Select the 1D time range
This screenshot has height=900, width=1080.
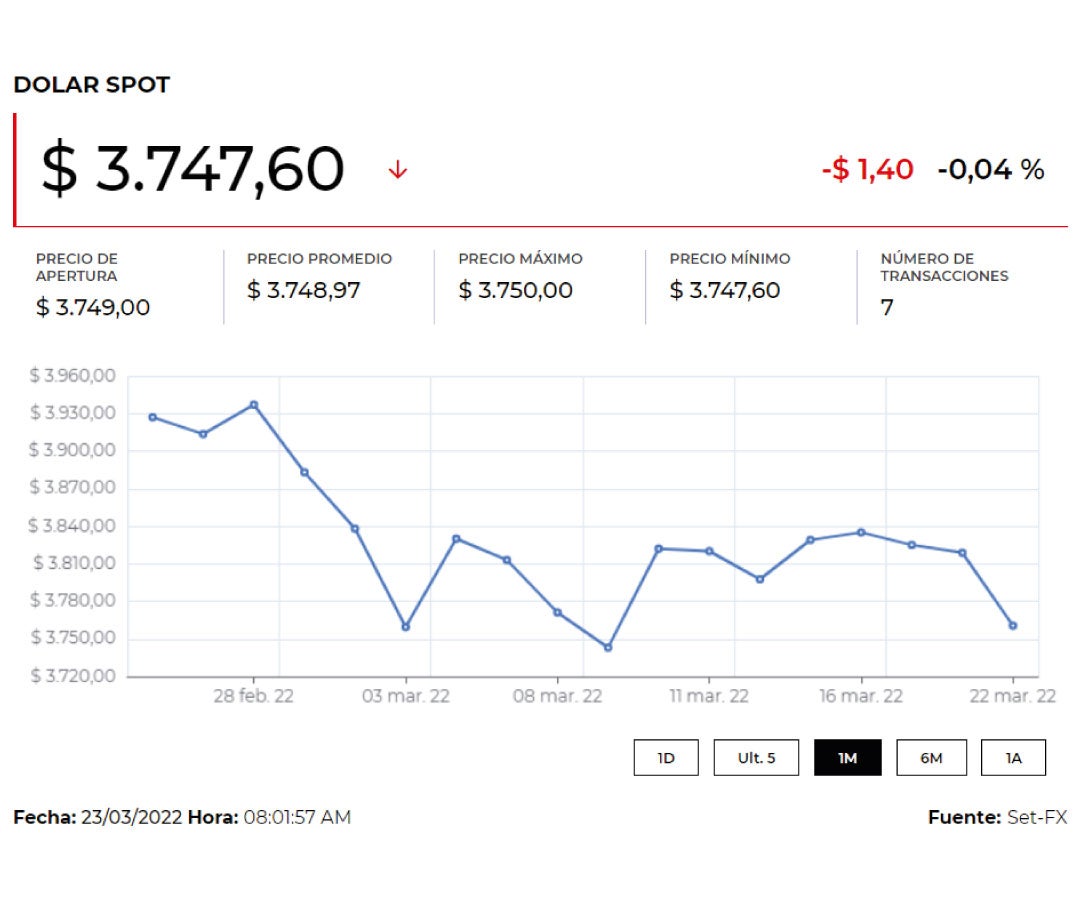[x=666, y=758]
